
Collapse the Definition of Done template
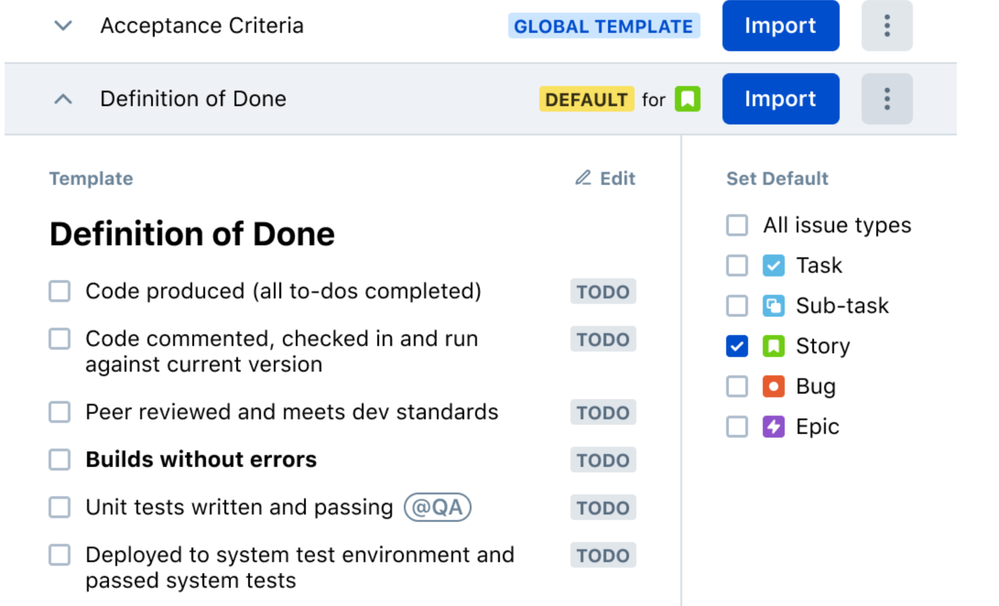pos(63,99)
